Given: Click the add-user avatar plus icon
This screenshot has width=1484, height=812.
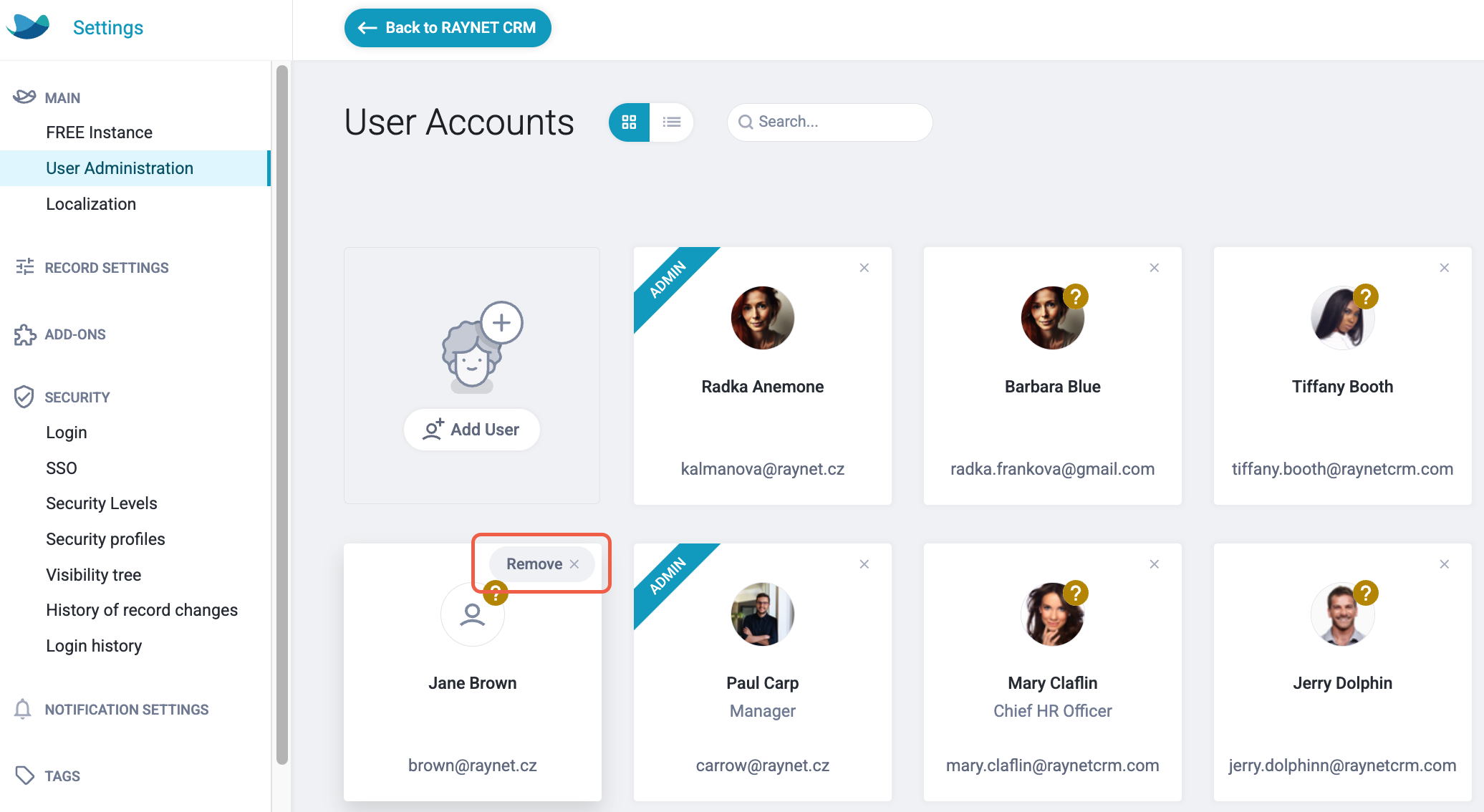Looking at the screenshot, I should [501, 322].
